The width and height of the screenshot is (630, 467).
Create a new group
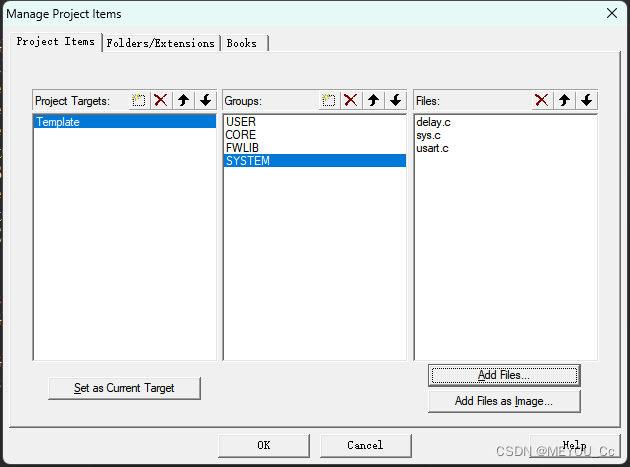click(329, 100)
